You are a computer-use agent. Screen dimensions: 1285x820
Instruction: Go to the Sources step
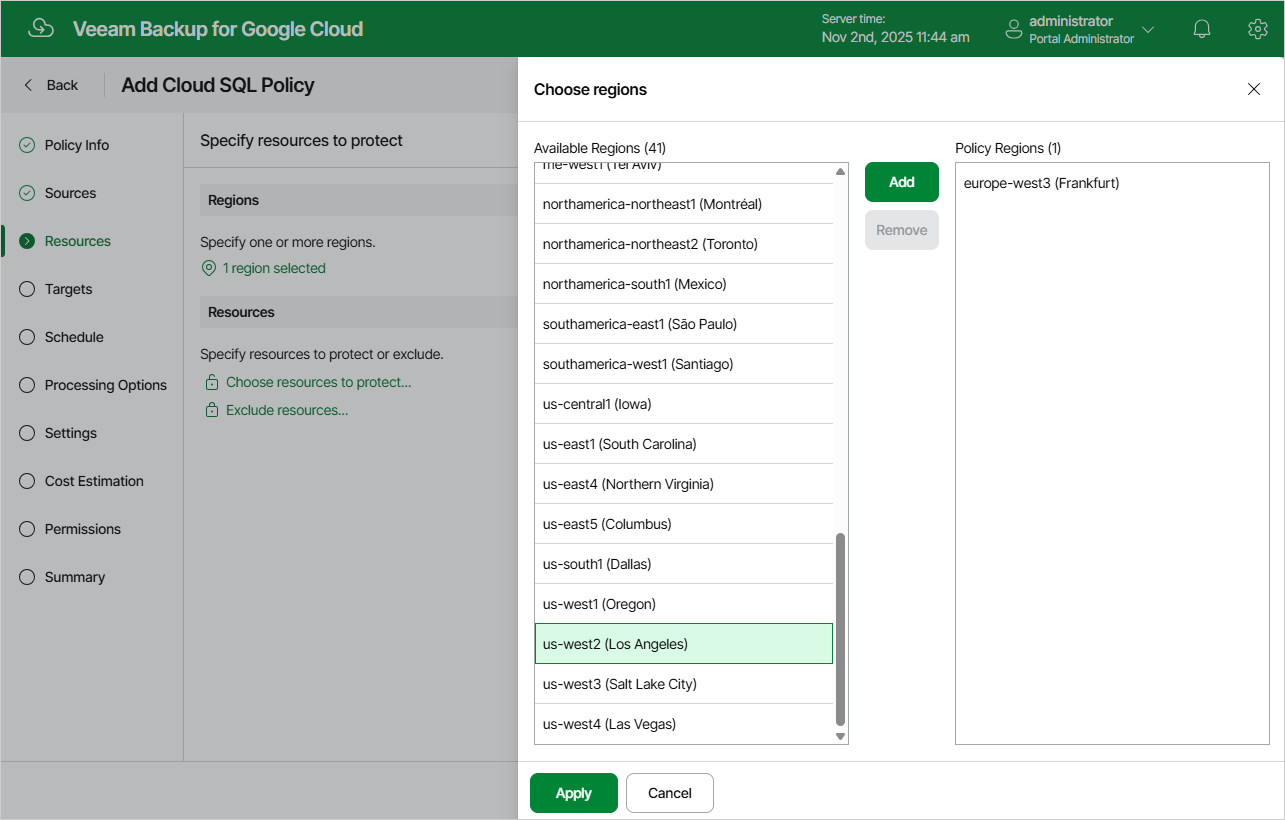(71, 193)
